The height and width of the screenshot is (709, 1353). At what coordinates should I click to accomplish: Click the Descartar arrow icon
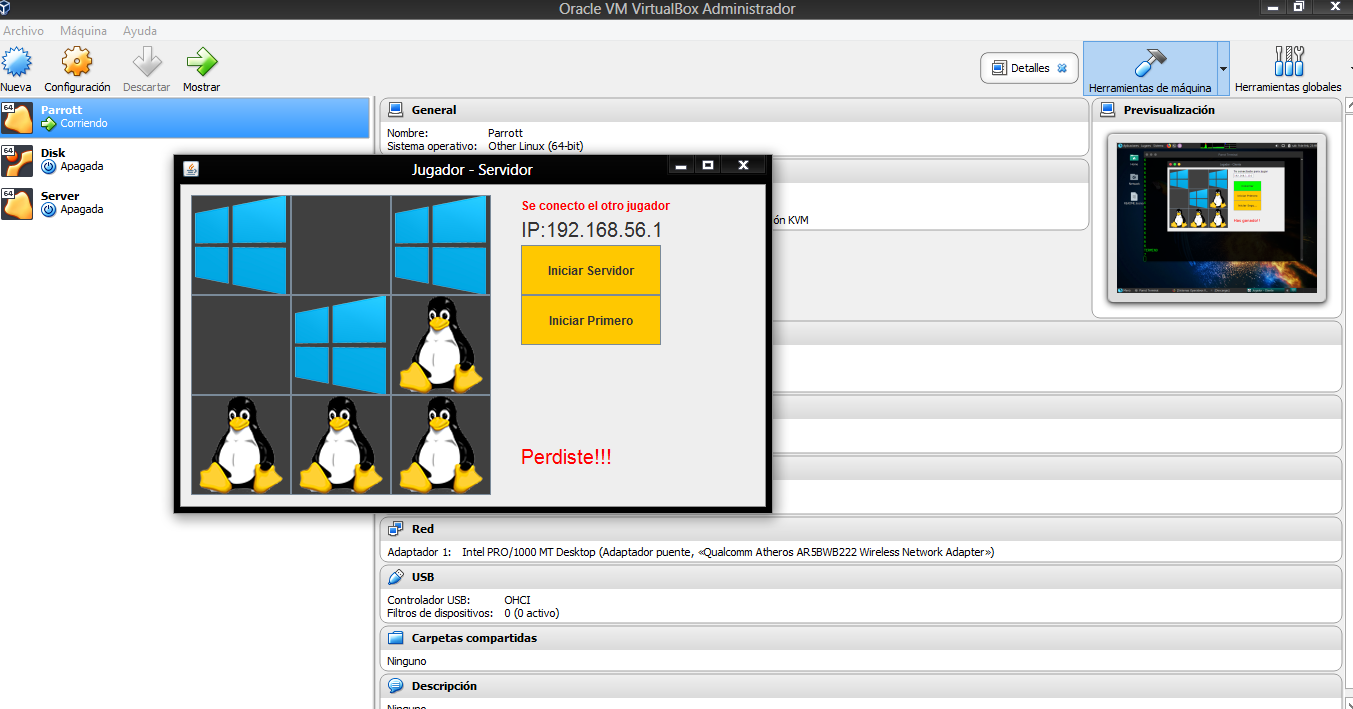[x=147, y=62]
